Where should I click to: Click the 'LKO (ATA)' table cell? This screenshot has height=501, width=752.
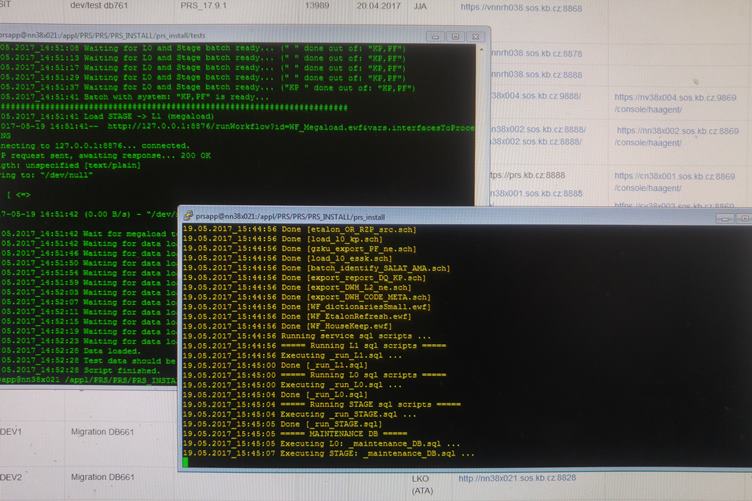tap(422, 484)
